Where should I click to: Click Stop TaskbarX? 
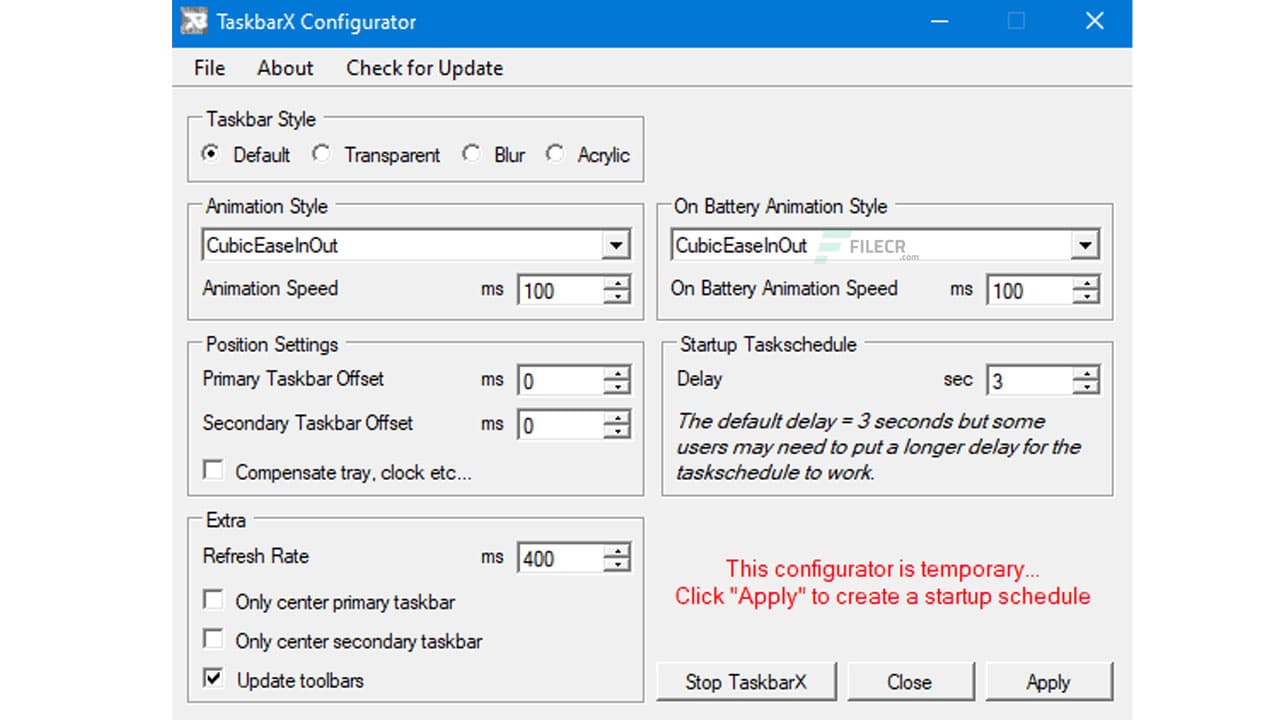[x=745, y=681]
